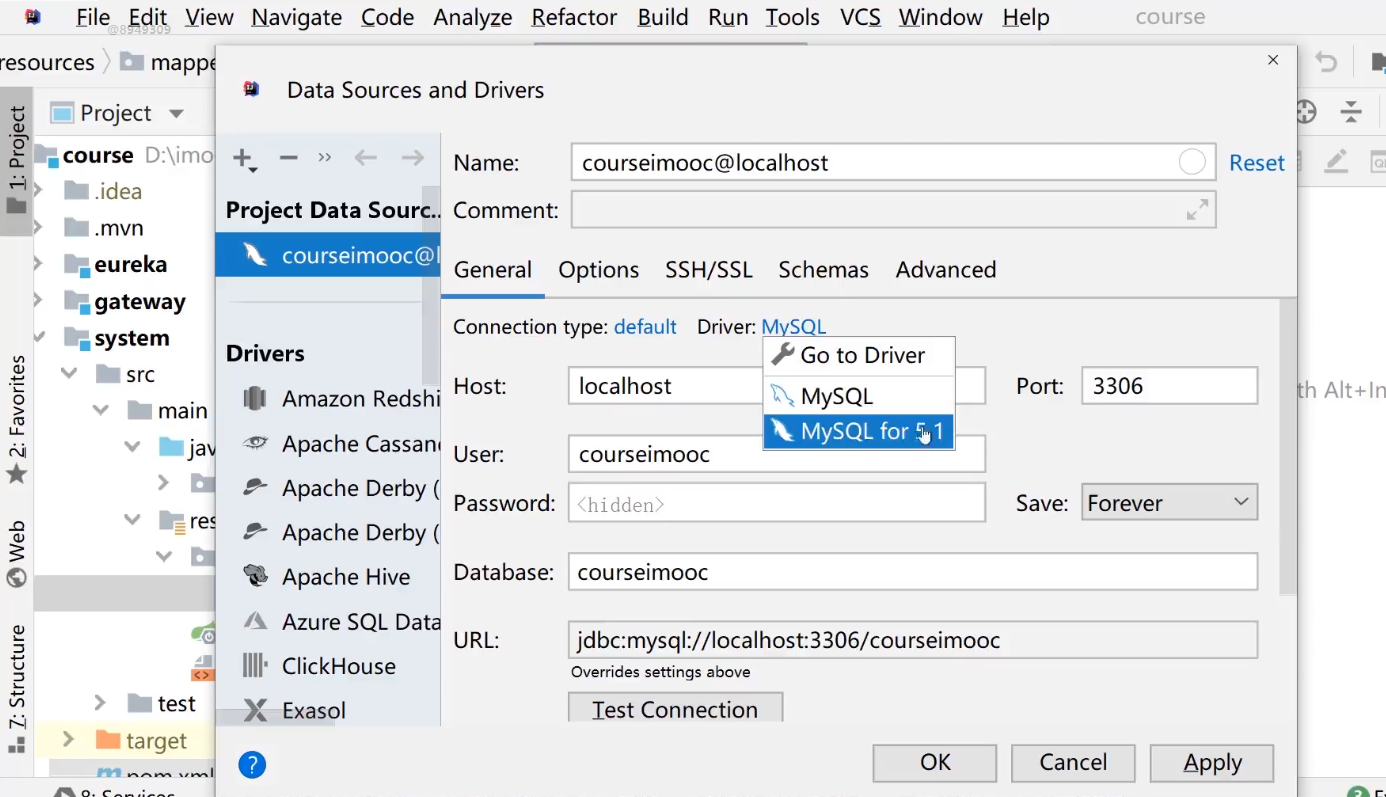Switch to the Schemas tab
The width and height of the screenshot is (1386, 797).
coord(824,270)
